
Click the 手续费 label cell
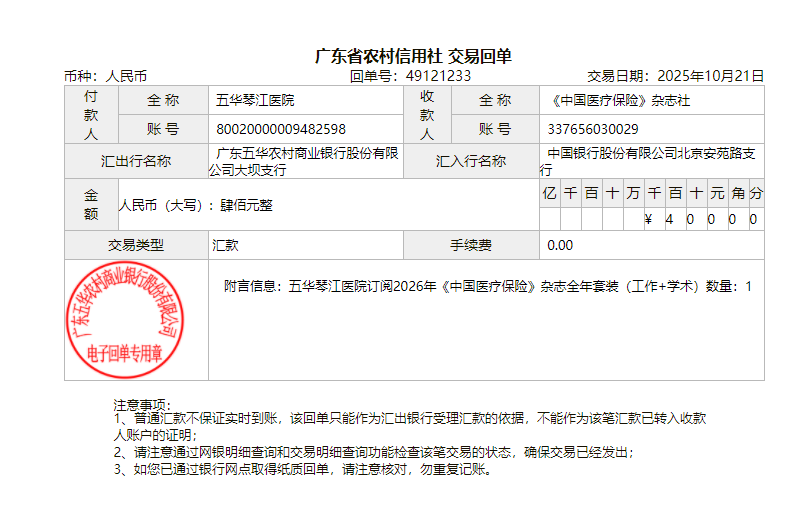pos(471,245)
